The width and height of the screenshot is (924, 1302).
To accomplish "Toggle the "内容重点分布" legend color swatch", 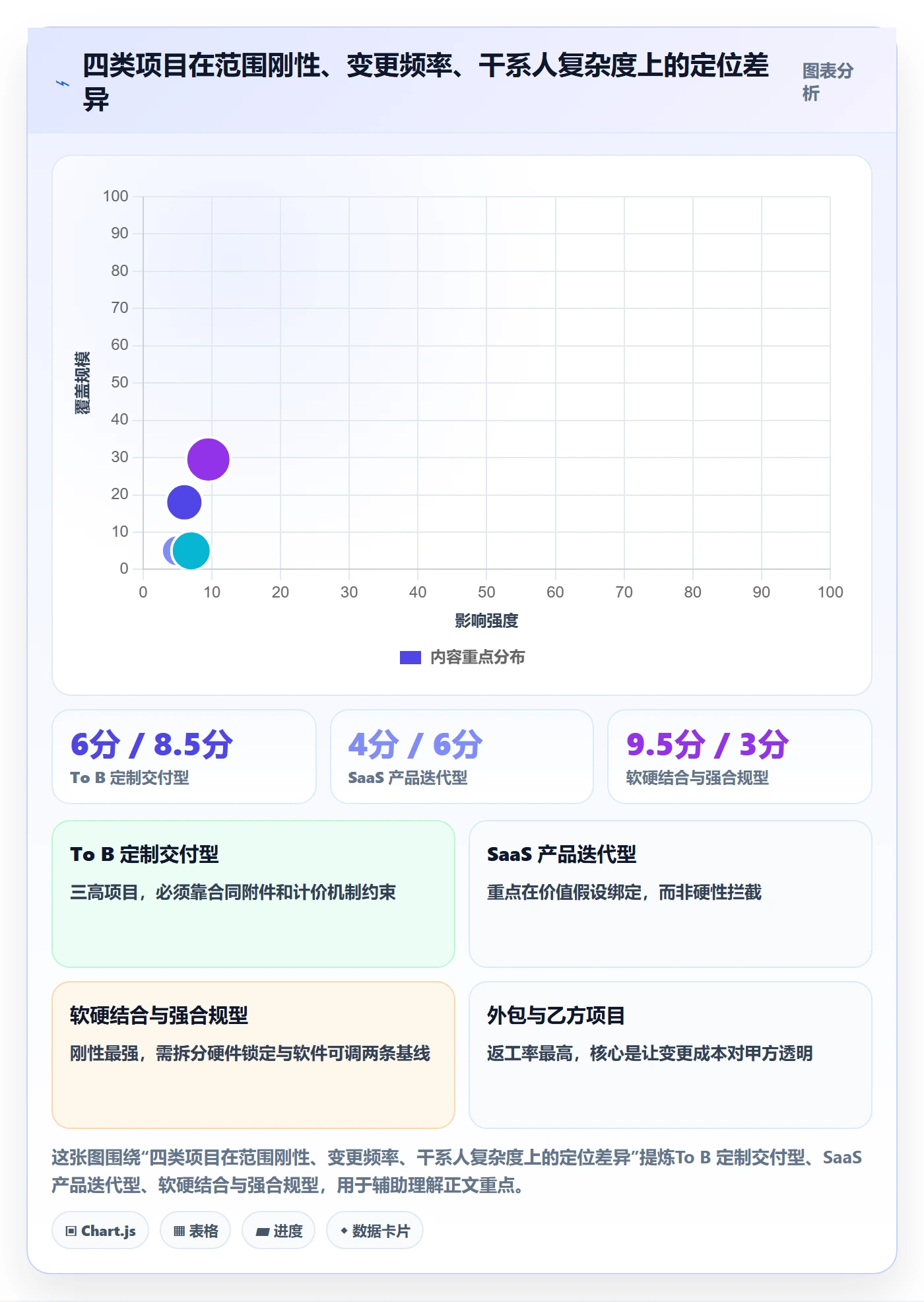I will point(411,658).
